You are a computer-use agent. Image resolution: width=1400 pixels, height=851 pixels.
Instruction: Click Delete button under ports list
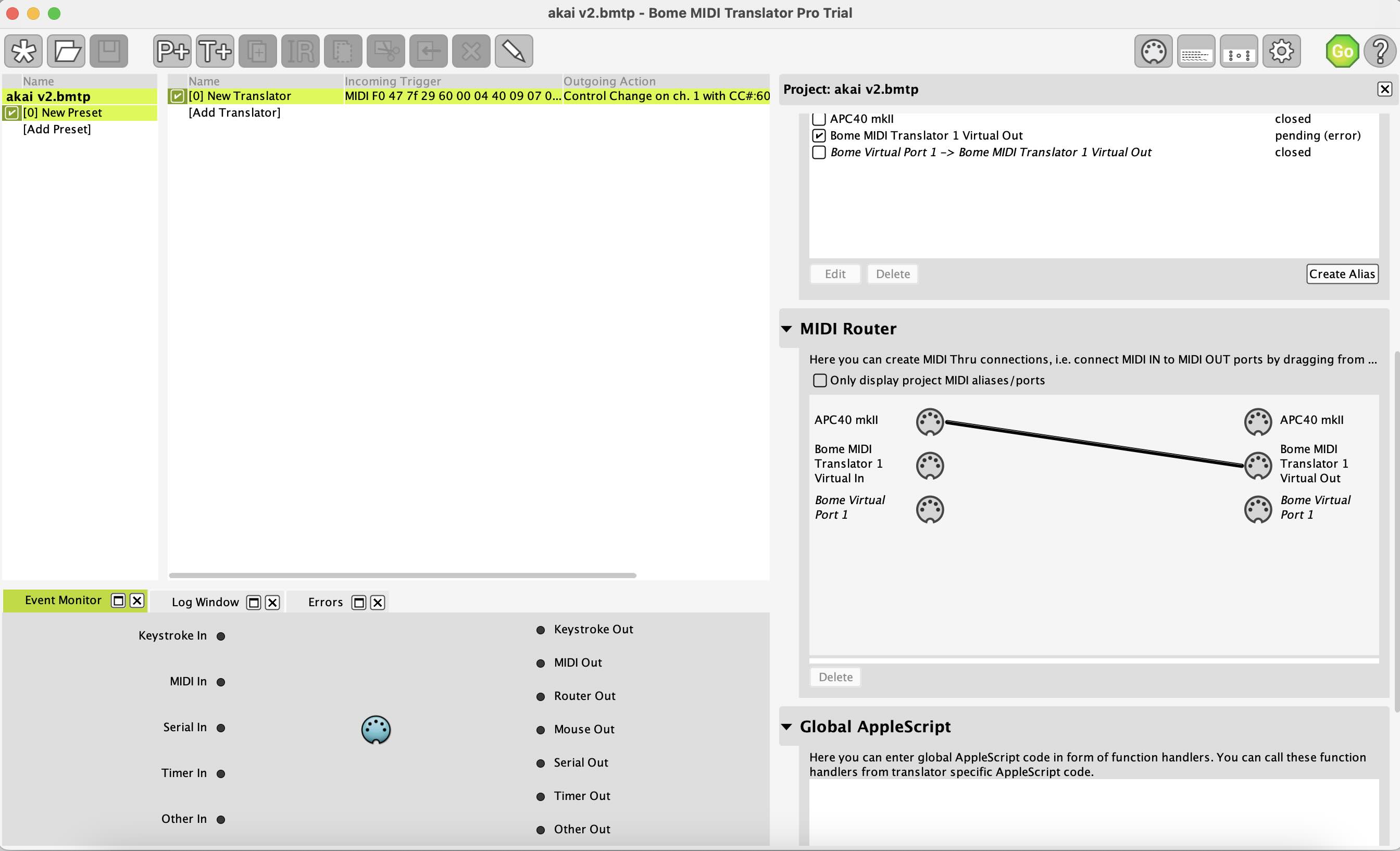click(893, 274)
